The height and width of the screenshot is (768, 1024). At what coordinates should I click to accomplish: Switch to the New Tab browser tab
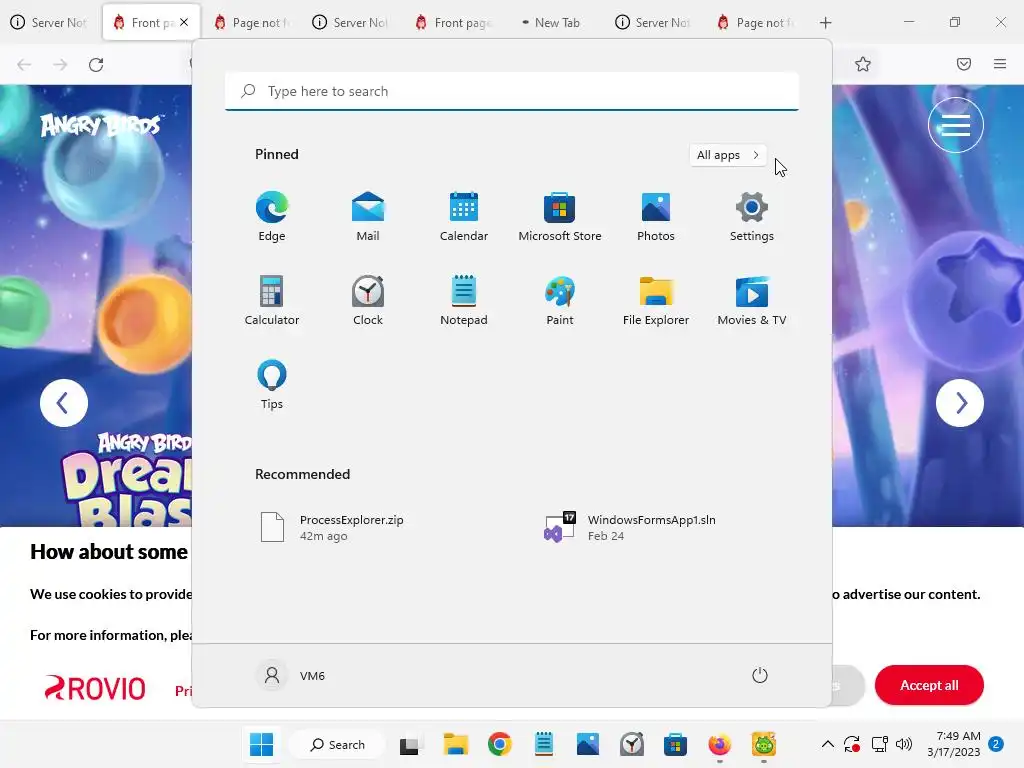(555, 23)
